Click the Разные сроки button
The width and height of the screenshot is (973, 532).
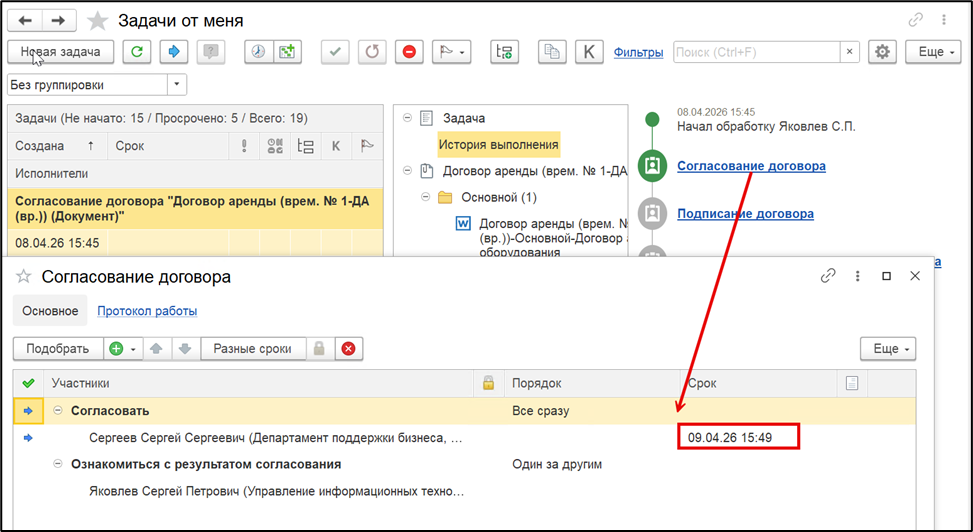coord(253,349)
